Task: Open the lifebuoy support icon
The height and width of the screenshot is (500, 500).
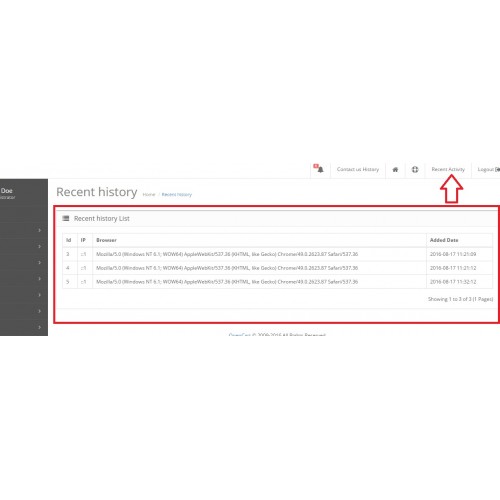Action: (415, 170)
